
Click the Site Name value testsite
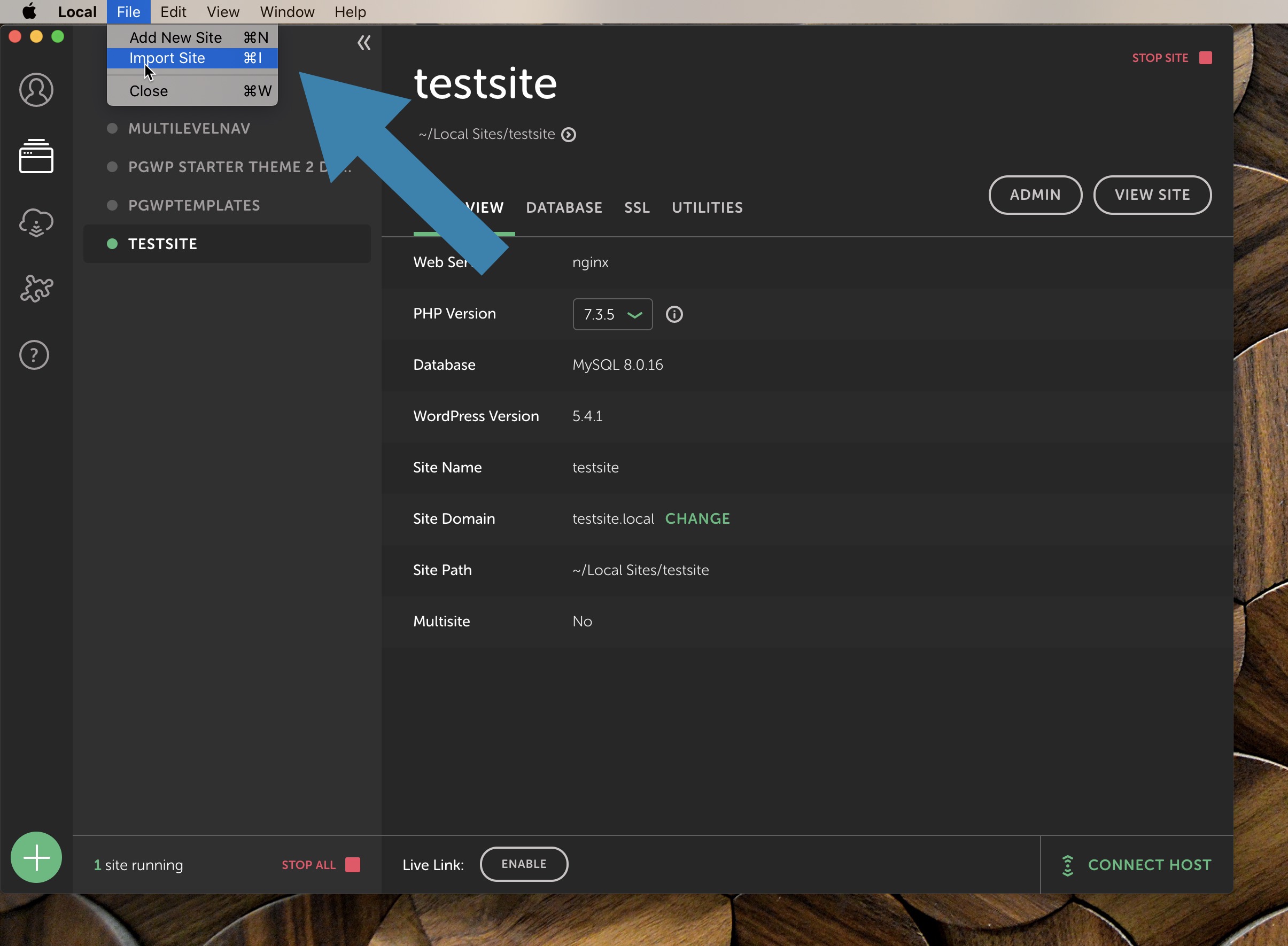(595, 467)
